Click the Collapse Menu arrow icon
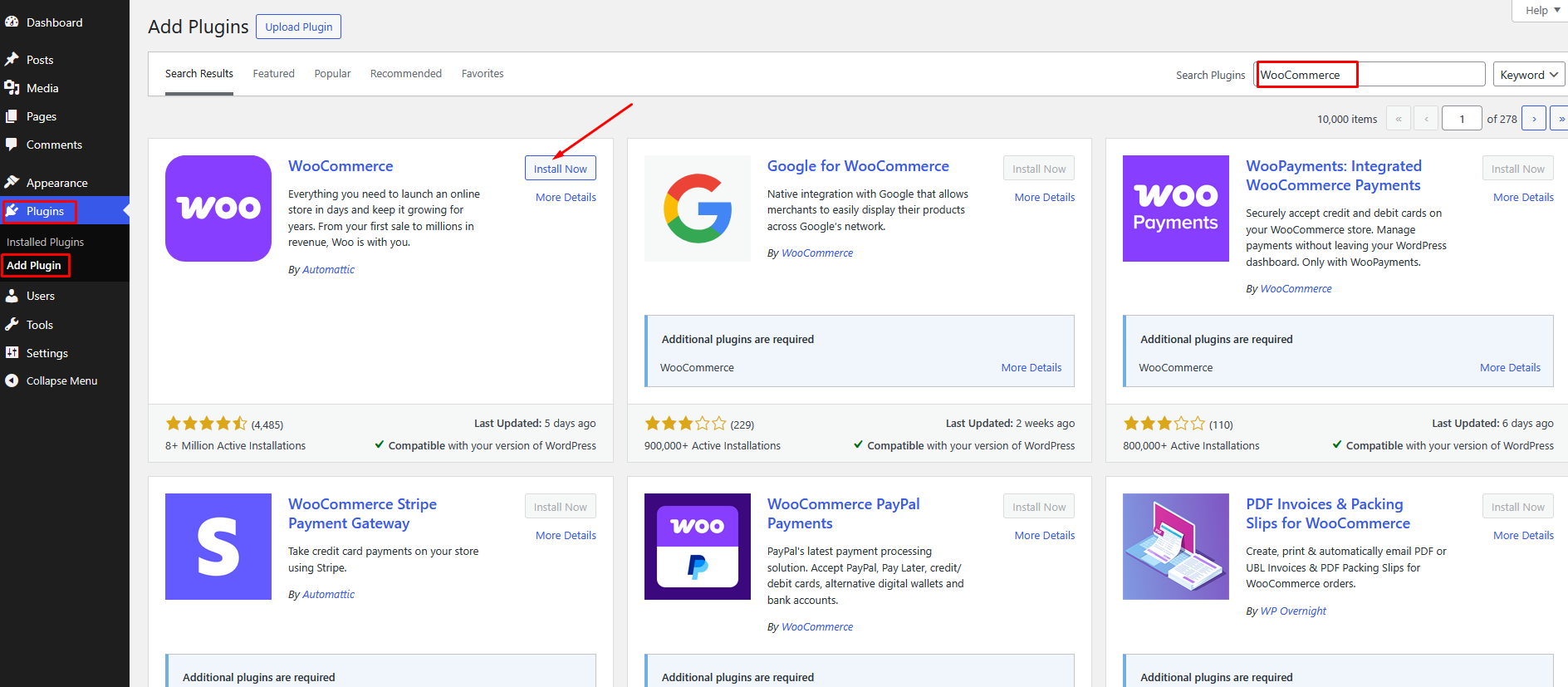 12,380
